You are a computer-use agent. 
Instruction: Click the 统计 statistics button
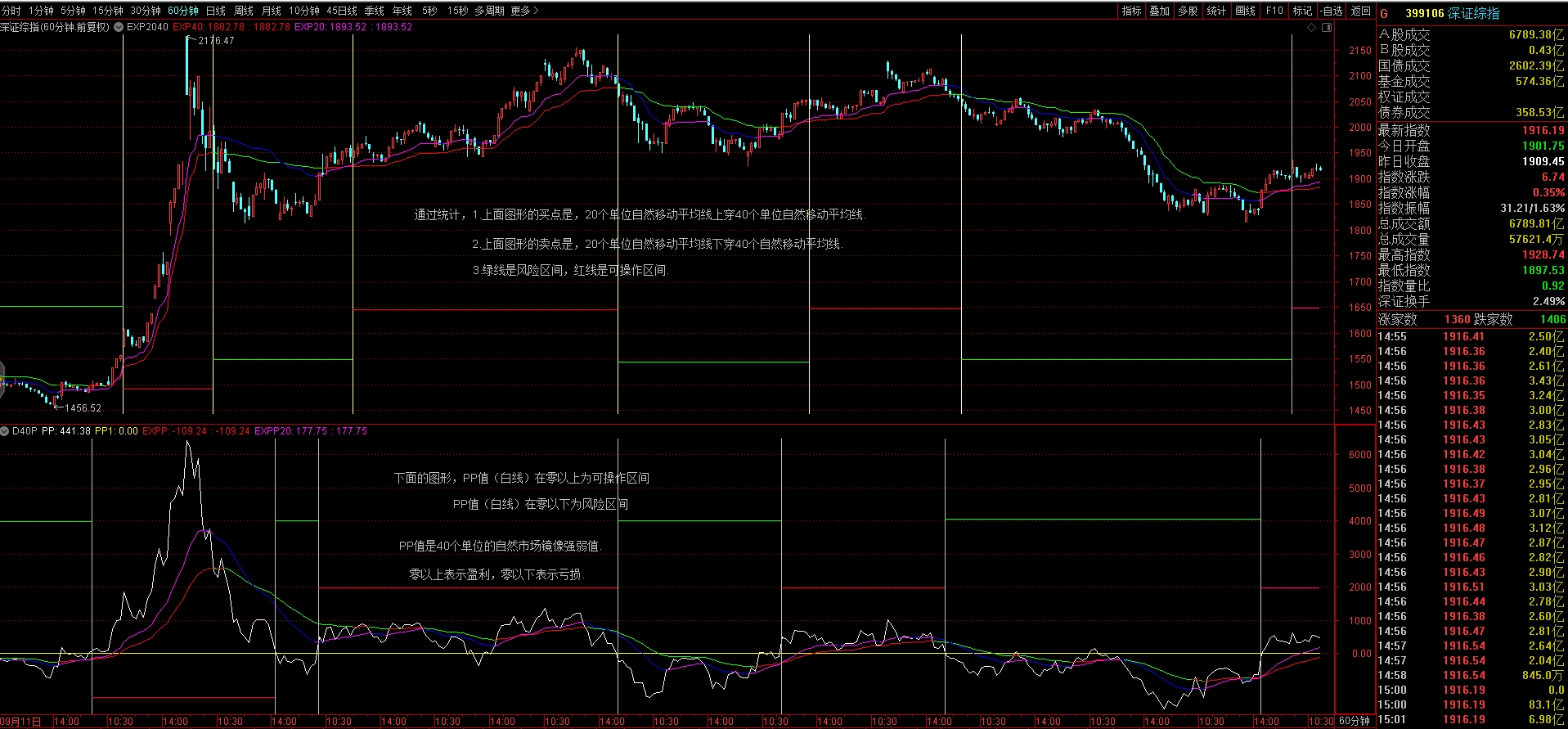click(x=1216, y=11)
